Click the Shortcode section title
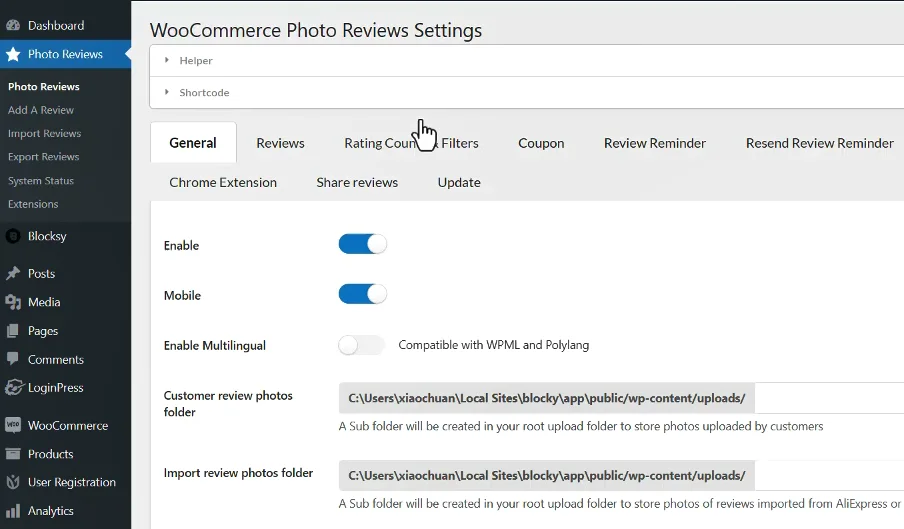This screenshot has height=529, width=904. [204, 93]
